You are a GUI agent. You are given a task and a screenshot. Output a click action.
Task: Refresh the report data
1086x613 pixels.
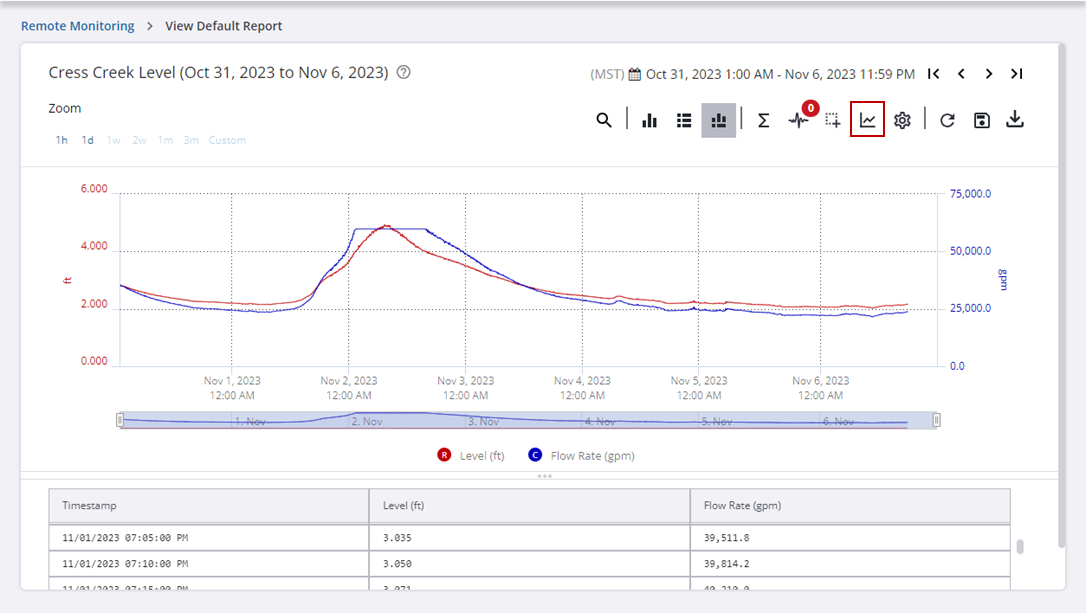[947, 120]
